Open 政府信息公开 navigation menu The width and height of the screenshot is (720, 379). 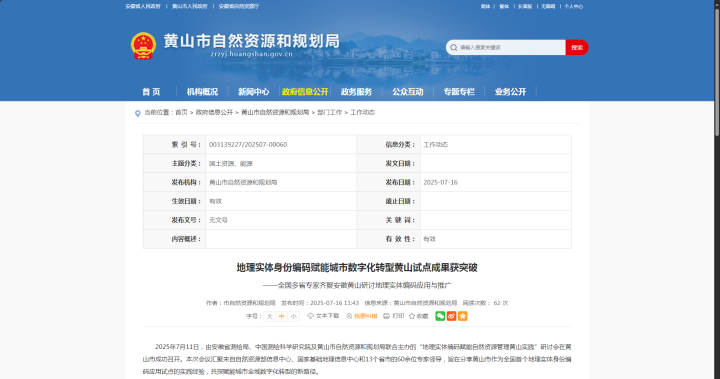[x=305, y=92]
